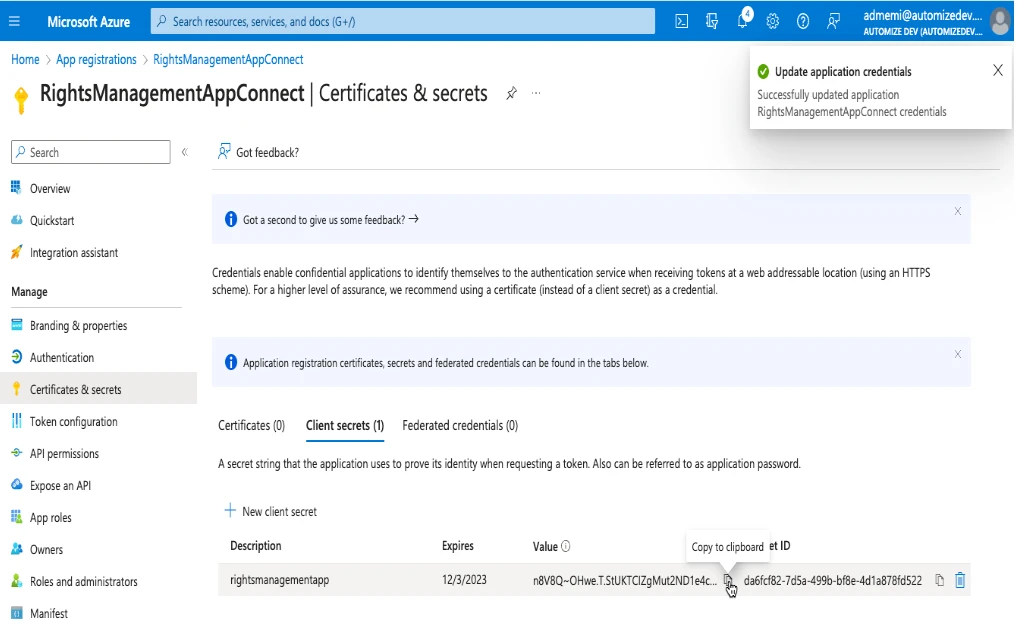Copy the client secret value to clipboard
The height and width of the screenshot is (625, 1018).
728,580
